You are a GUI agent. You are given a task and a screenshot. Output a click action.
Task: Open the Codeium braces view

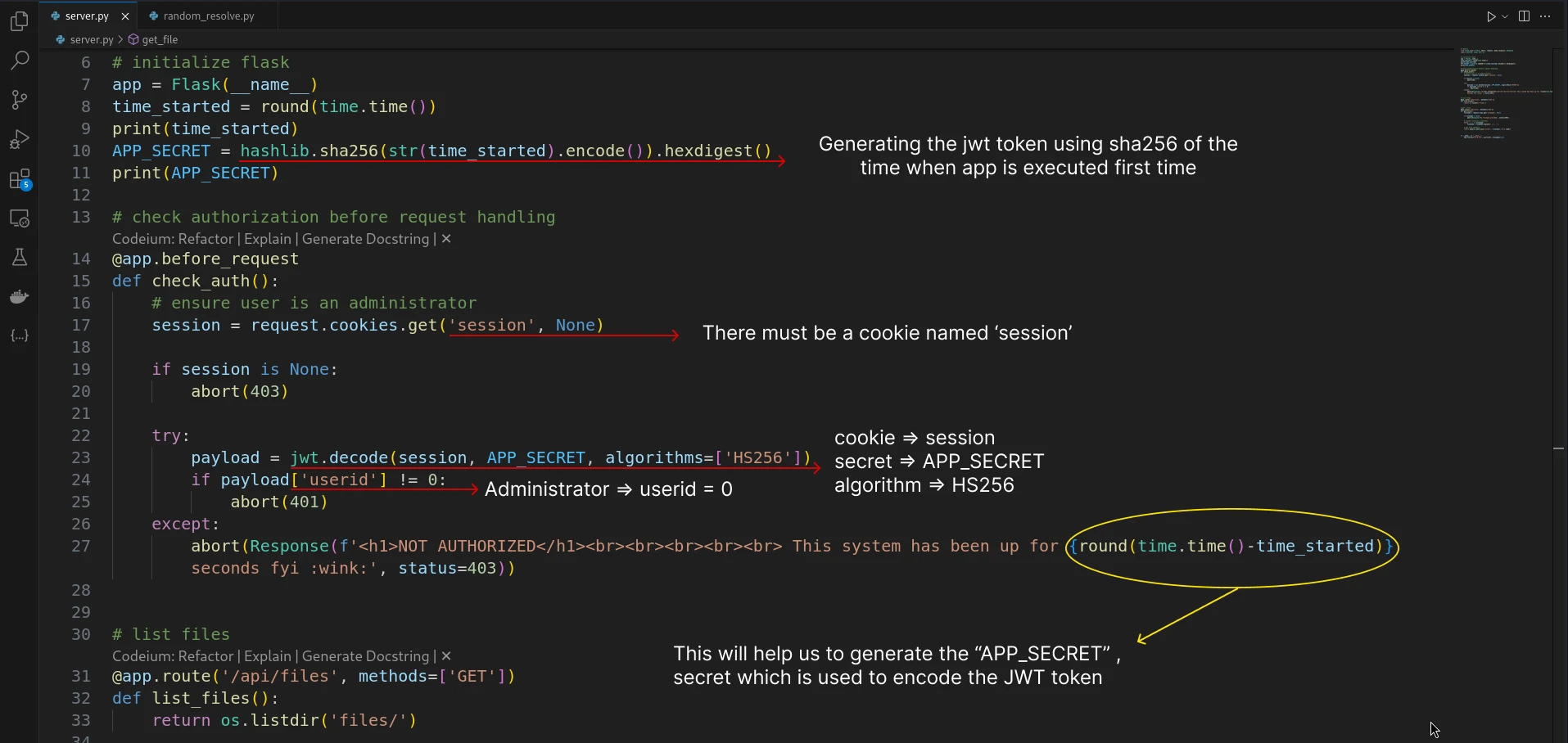[x=20, y=335]
